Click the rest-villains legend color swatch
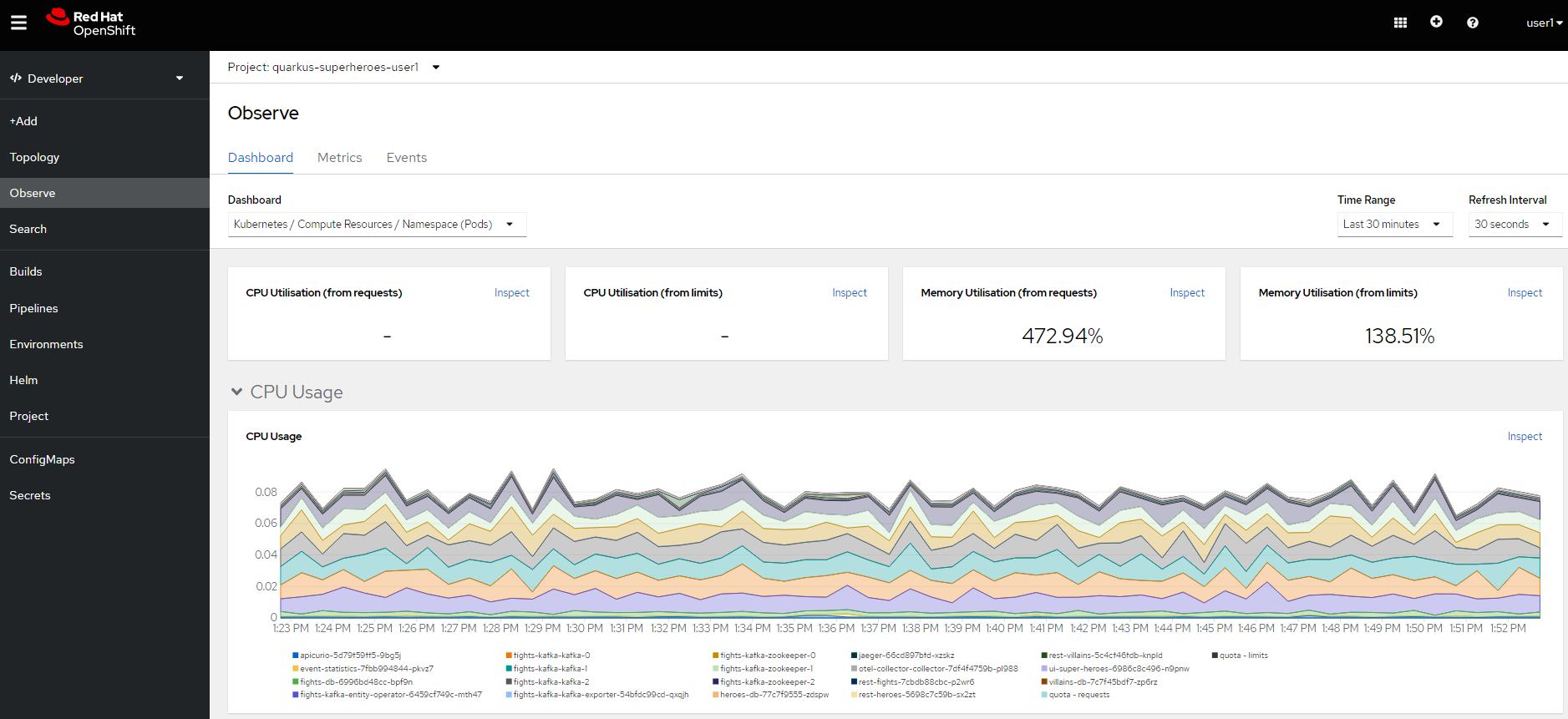1568x719 pixels. coord(1044,656)
